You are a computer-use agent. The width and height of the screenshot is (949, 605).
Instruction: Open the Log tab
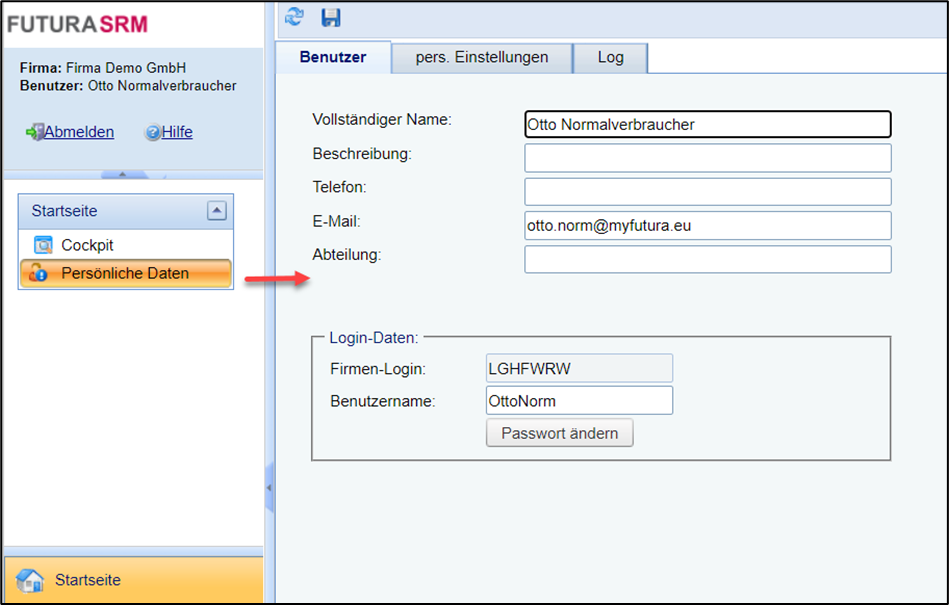[x=610, y=57]
